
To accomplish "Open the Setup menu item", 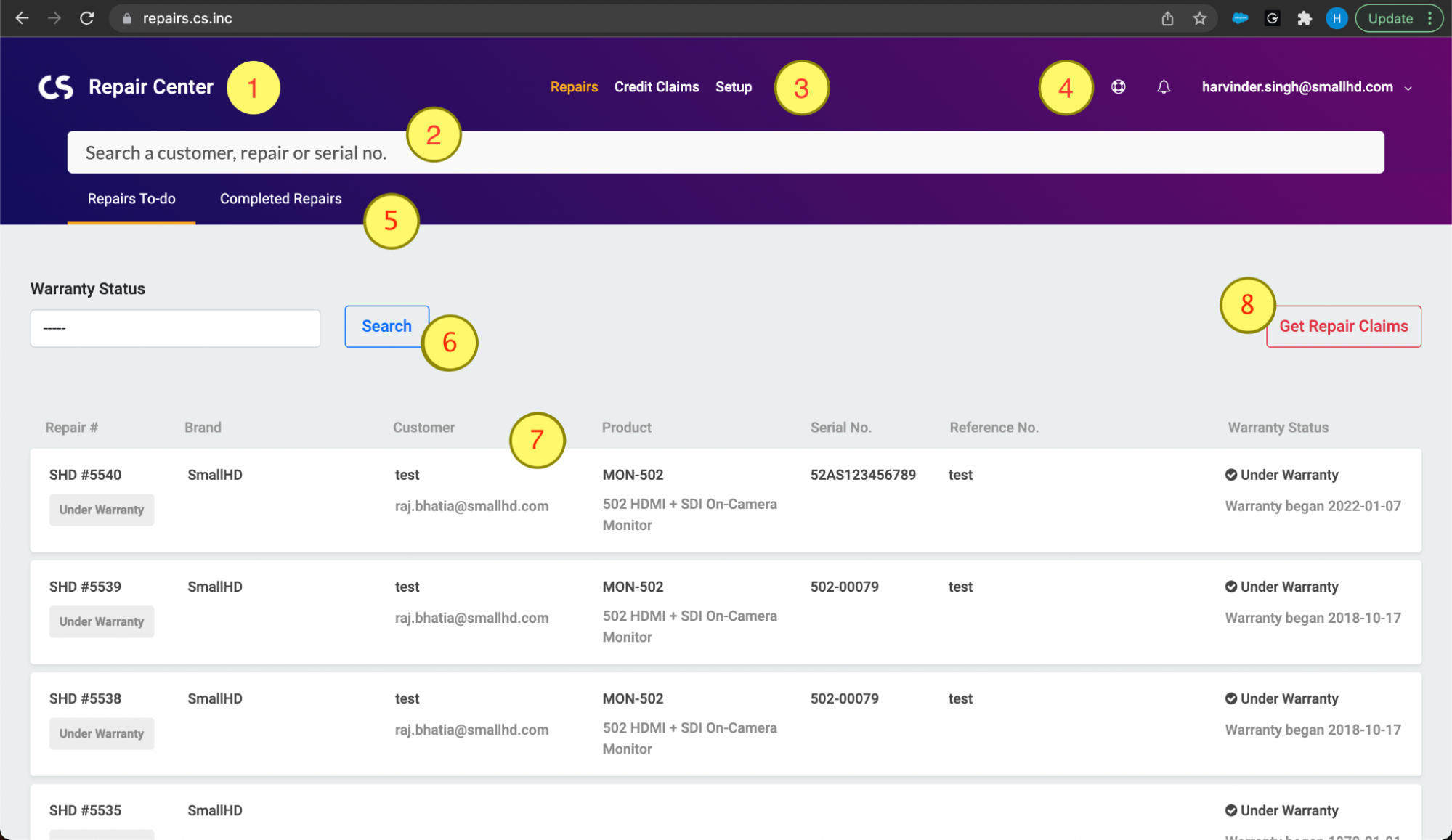I will coord(733,87).
